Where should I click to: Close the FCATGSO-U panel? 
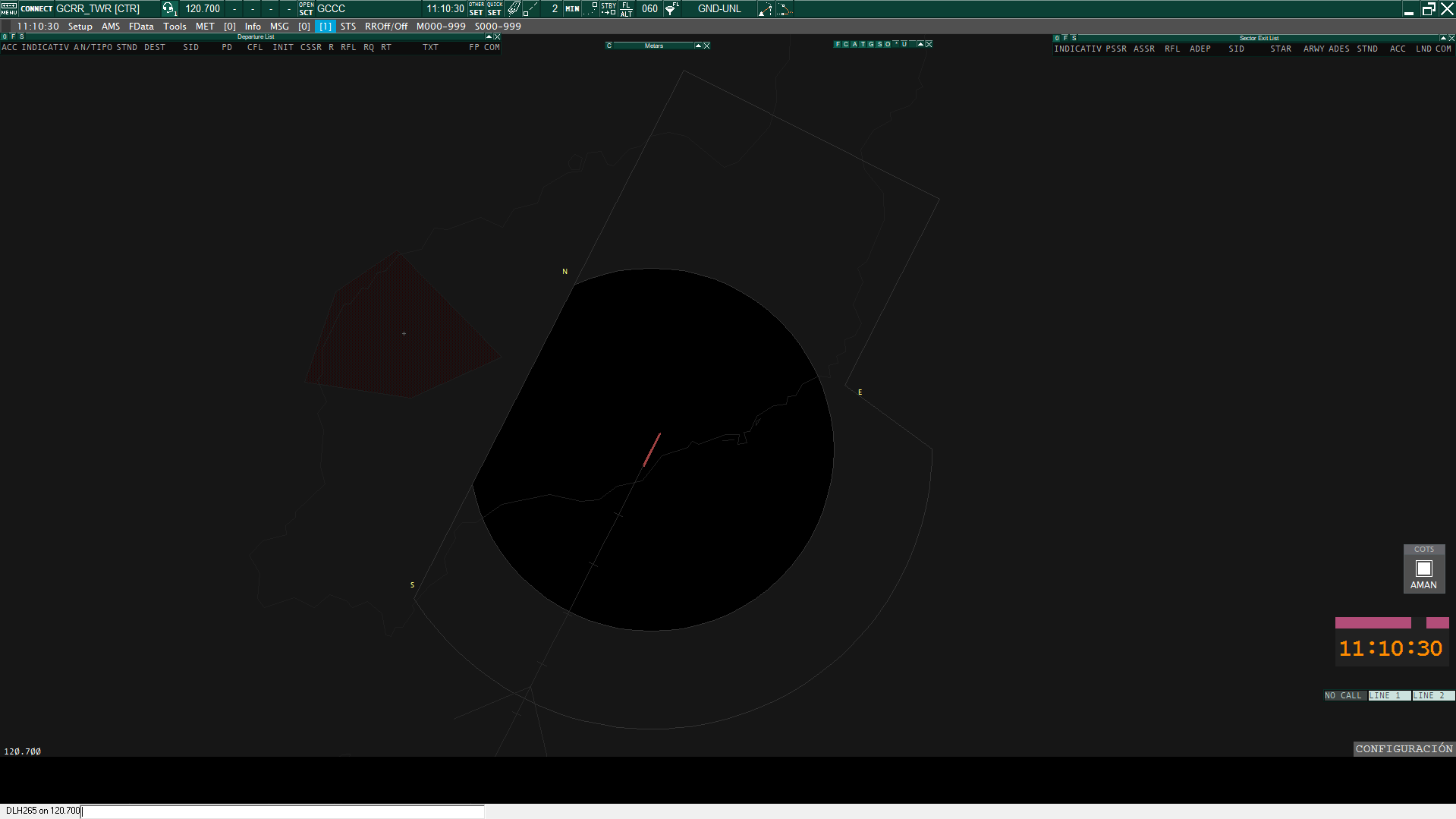929,44
